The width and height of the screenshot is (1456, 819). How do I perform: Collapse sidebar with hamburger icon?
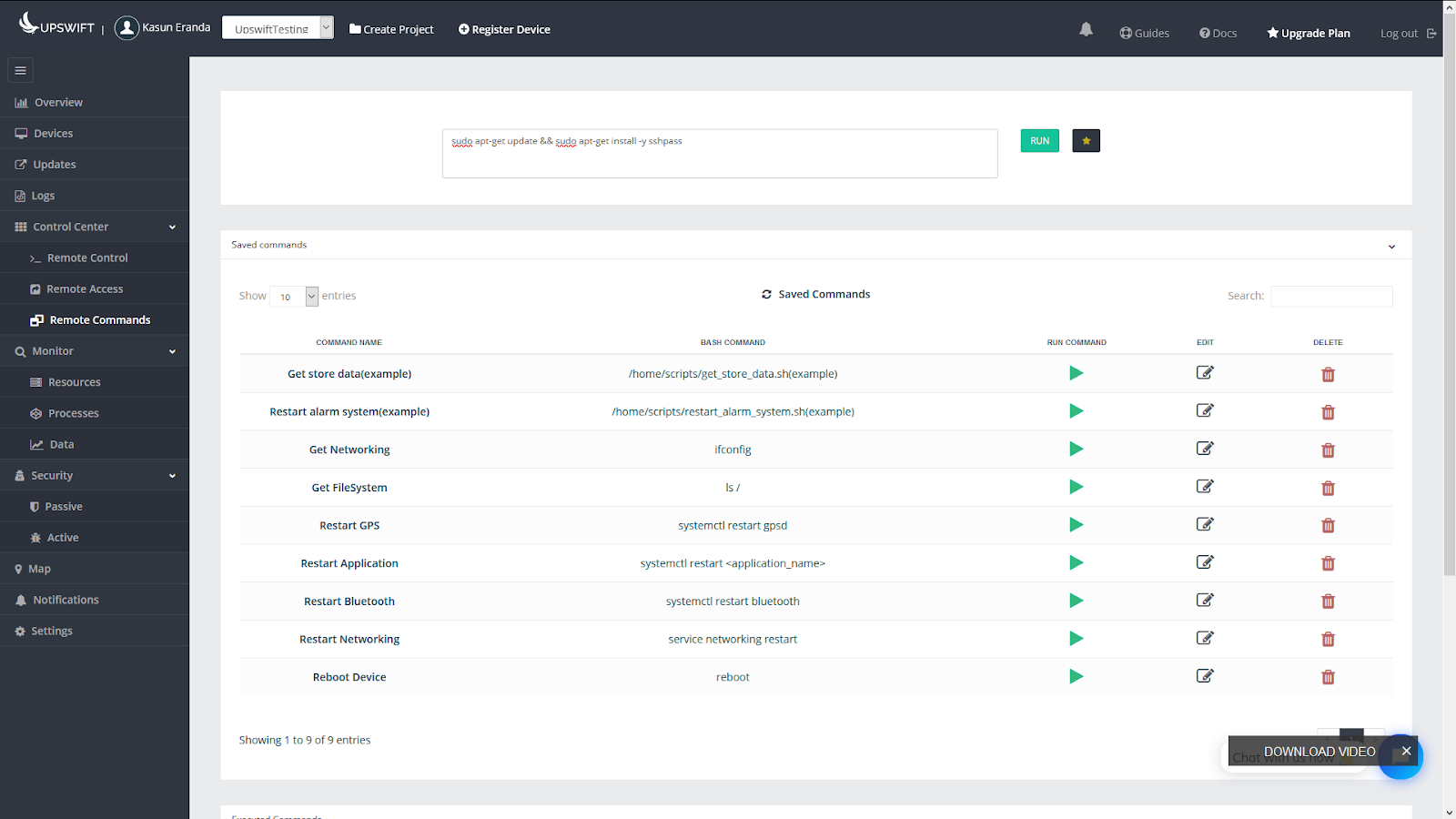pyautogui.click(x=20, y=70)
